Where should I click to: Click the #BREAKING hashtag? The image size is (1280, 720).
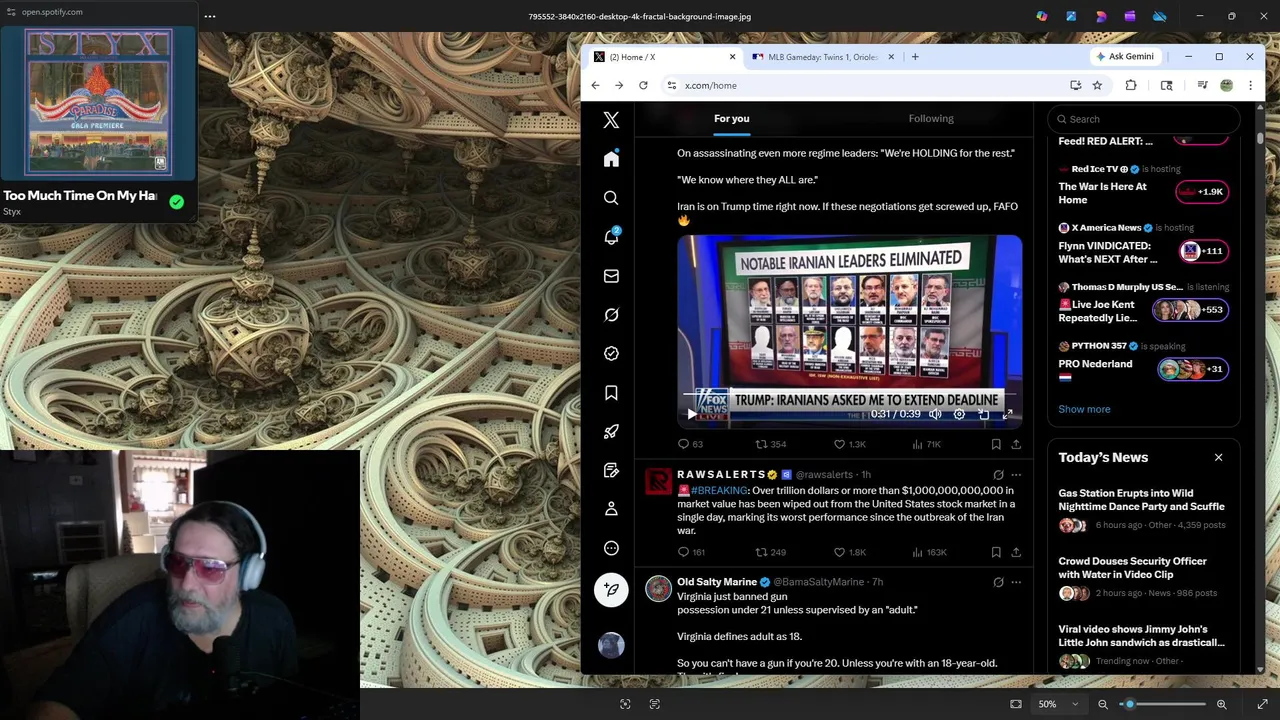[x=719, y=491]
